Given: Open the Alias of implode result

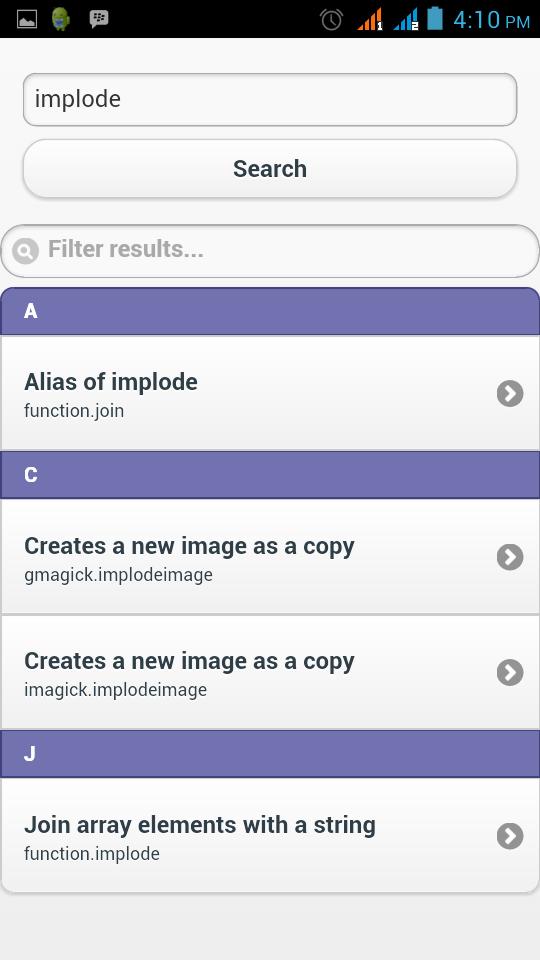Looking at the screenshot, I should click(x=270, y=393).
